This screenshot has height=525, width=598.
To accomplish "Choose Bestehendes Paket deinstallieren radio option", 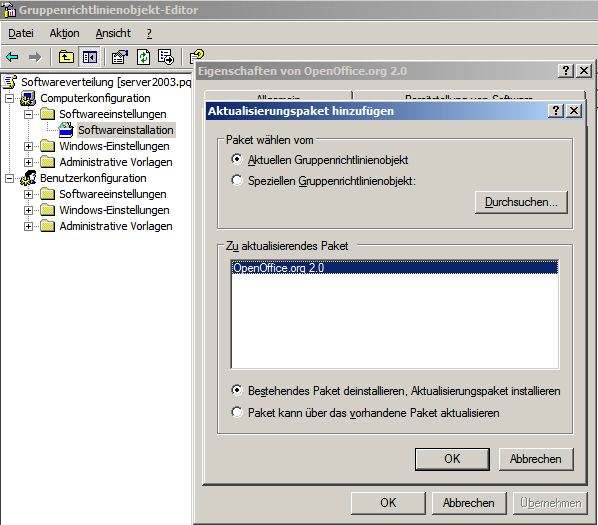I will tap(237, 390).
